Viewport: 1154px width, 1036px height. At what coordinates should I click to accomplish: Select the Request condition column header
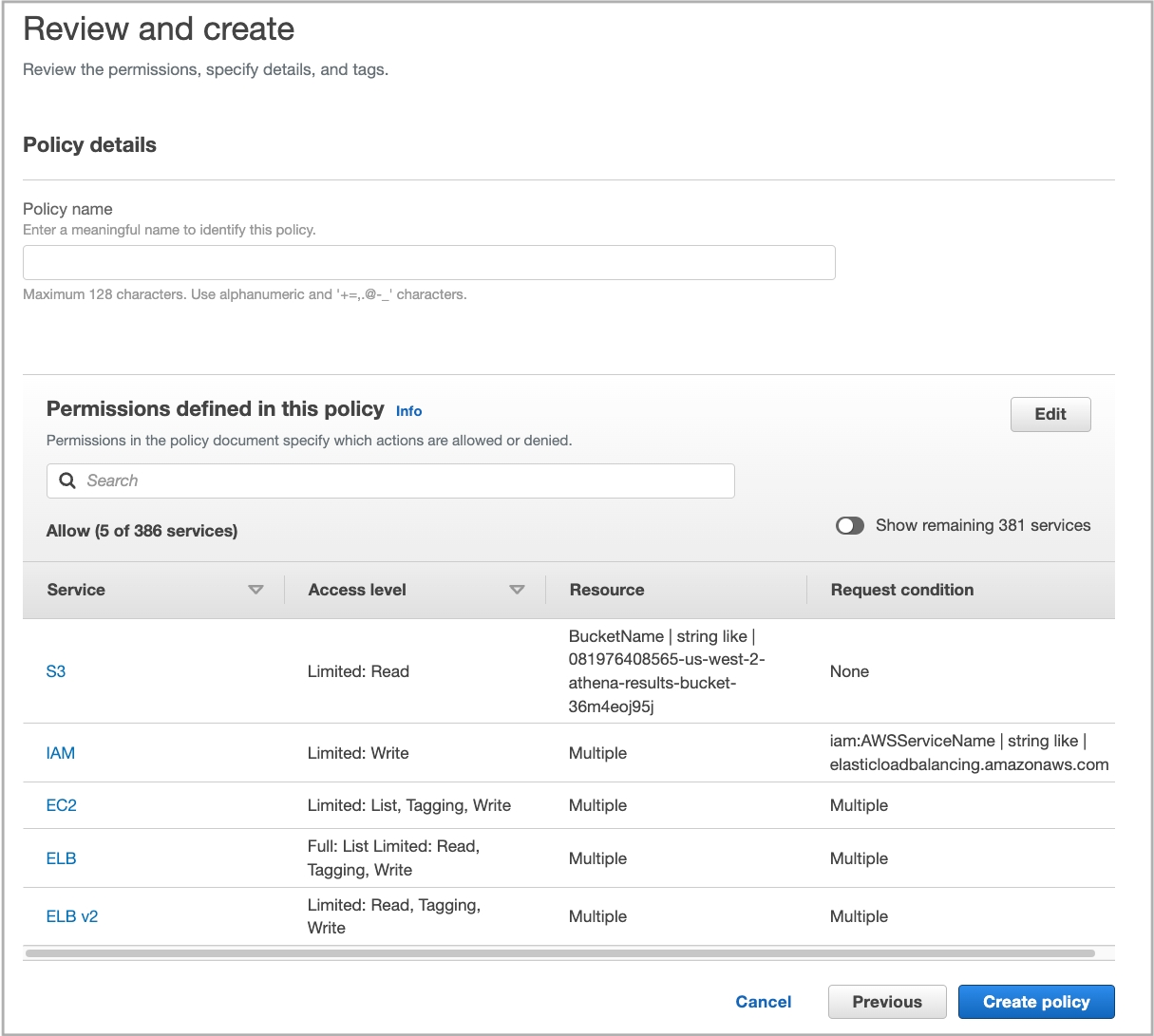point(901,590)
